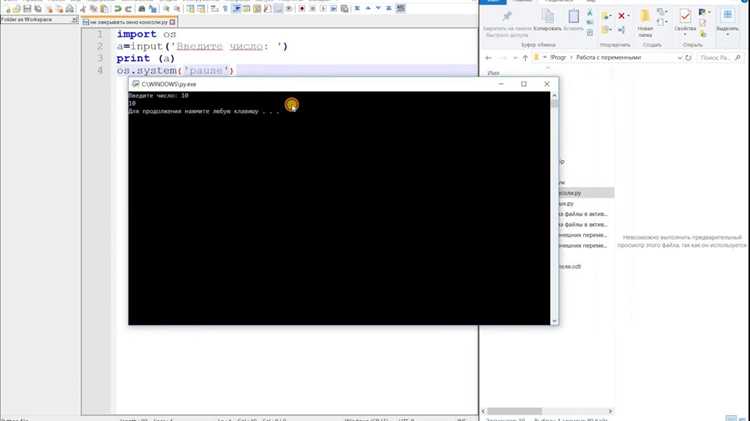Click Копировать button in Explorer ribbon

547,21
